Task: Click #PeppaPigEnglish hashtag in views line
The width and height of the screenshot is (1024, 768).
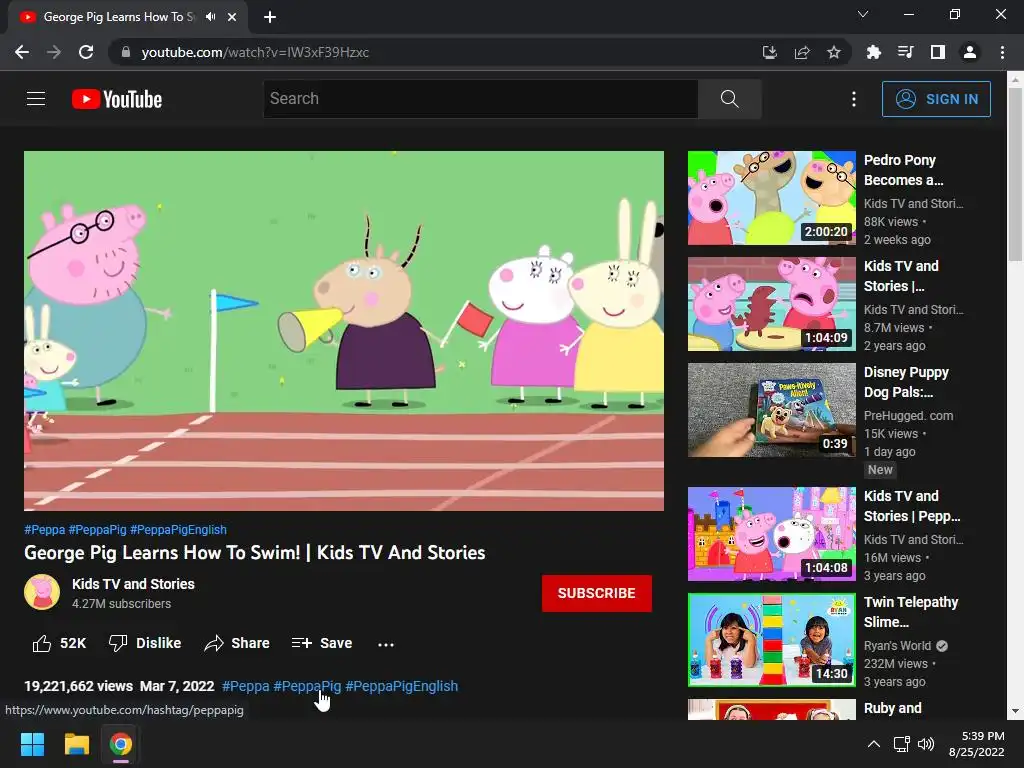Action: (402, 686)
